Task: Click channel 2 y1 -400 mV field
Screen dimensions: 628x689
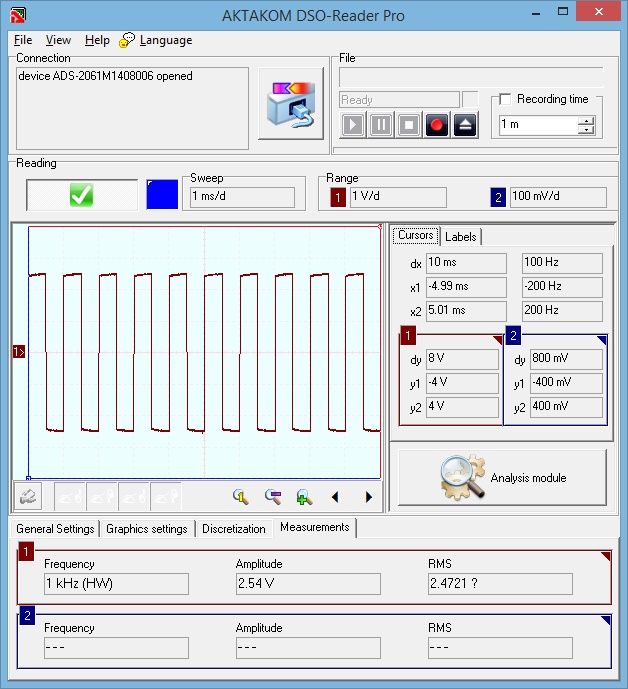Action: pyautogui.click(x=566, y=383)
